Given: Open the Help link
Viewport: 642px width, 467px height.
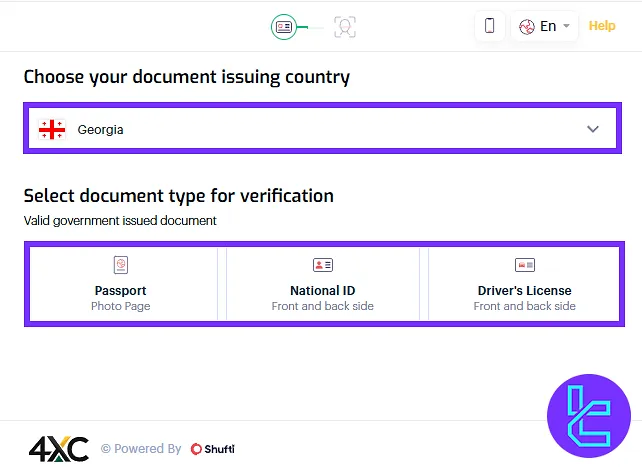Looking at the screenshot, I should click(602, 26).
